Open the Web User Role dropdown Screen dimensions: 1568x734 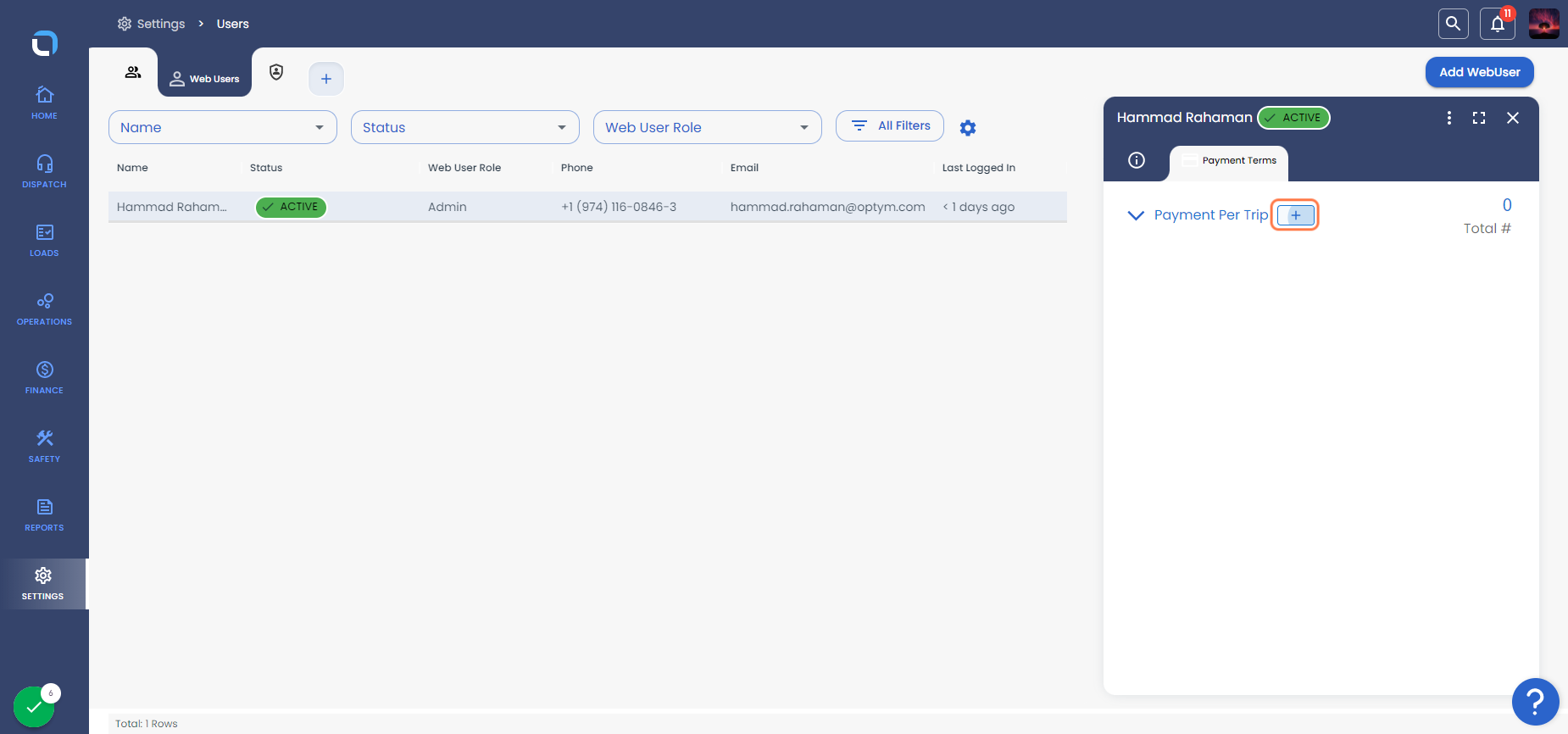708,127
